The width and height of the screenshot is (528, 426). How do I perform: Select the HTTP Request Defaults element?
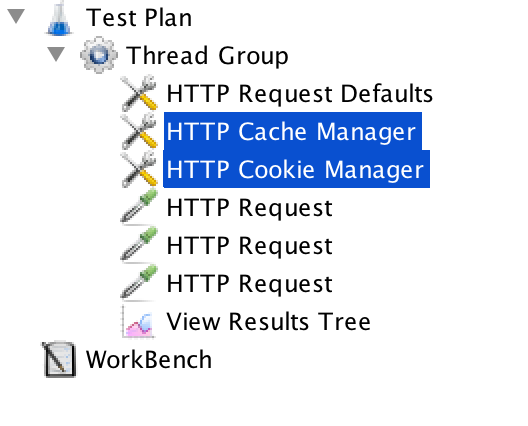point(300,93)
